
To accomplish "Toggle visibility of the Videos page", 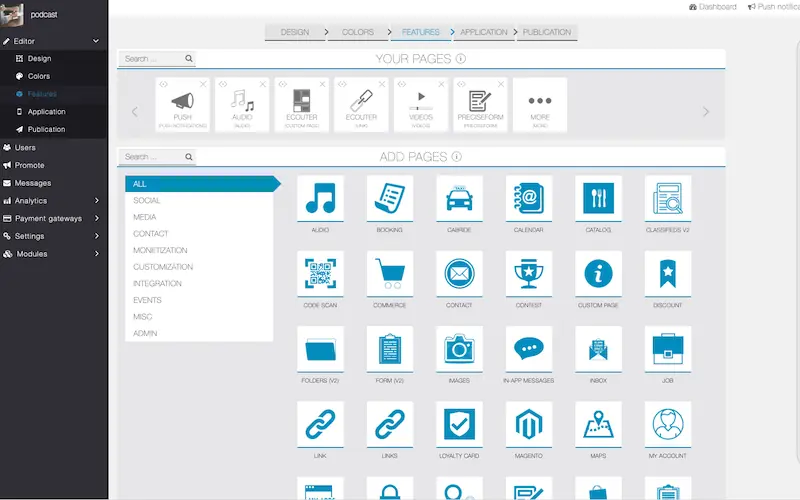I will click(x=402, y=84).
